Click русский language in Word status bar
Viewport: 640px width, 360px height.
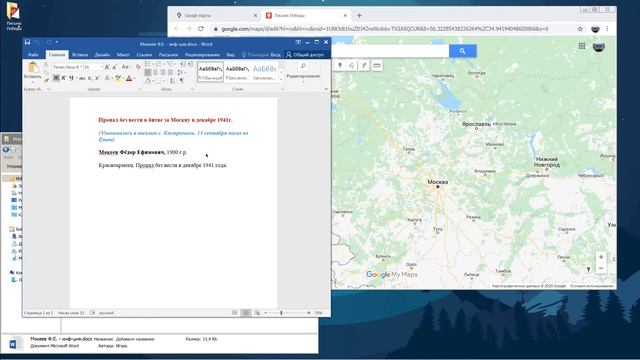(x=107, y=313)
